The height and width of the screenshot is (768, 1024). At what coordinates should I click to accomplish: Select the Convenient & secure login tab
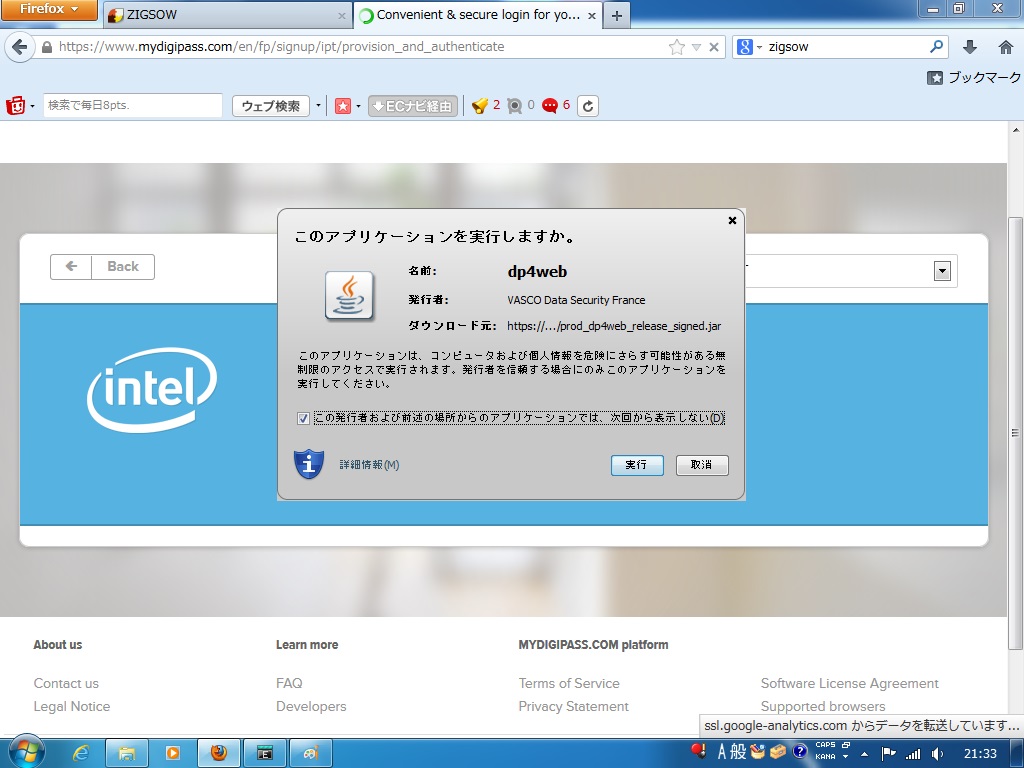point(478,14)
